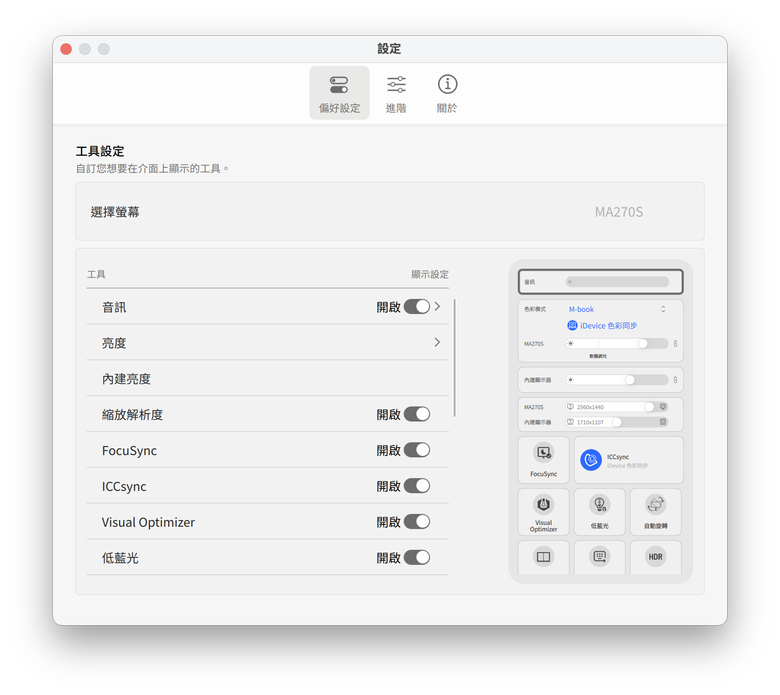Disable the 低藍光 switch

417,558
